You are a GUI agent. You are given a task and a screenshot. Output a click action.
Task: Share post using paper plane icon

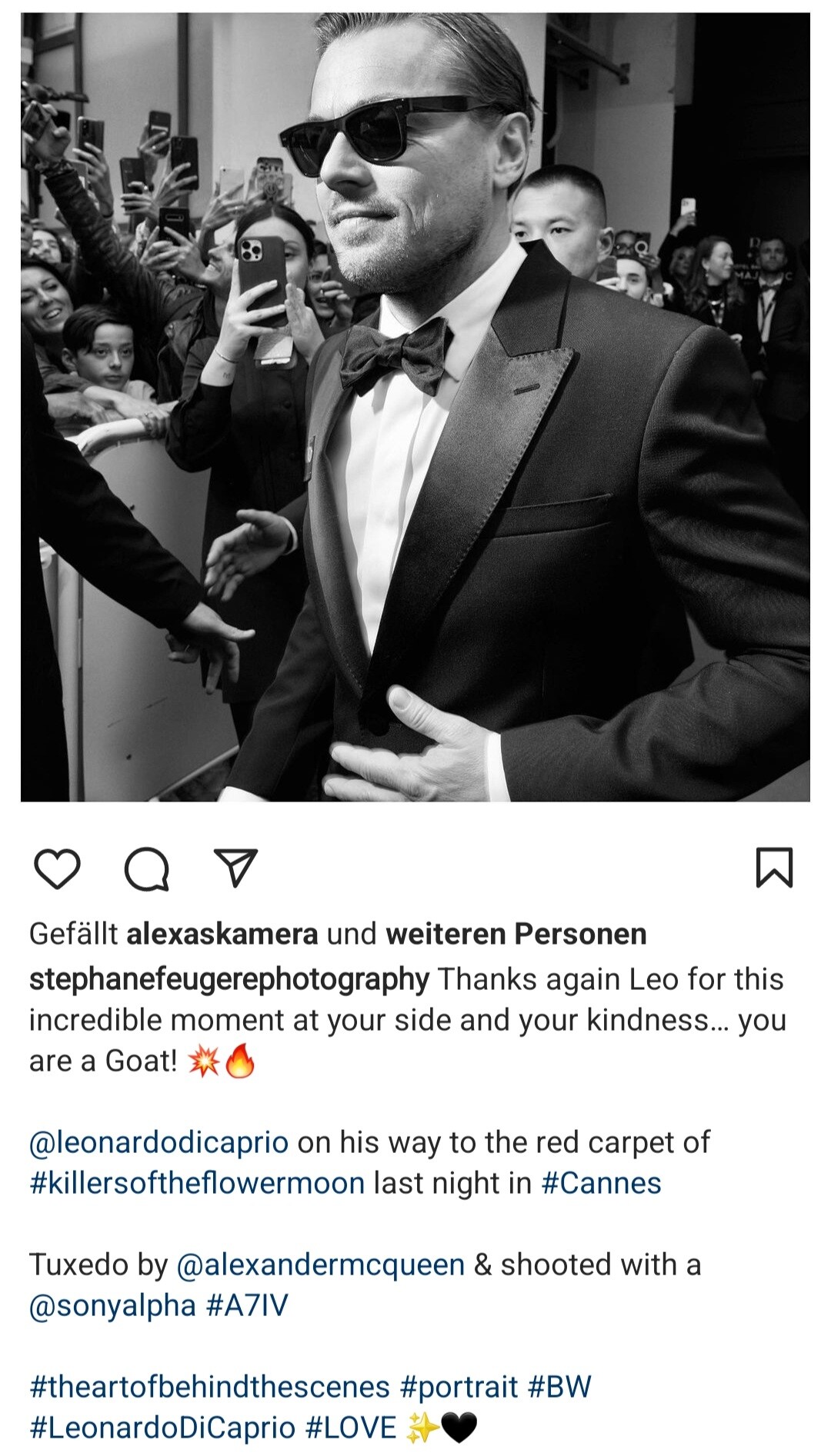(235, 868)
